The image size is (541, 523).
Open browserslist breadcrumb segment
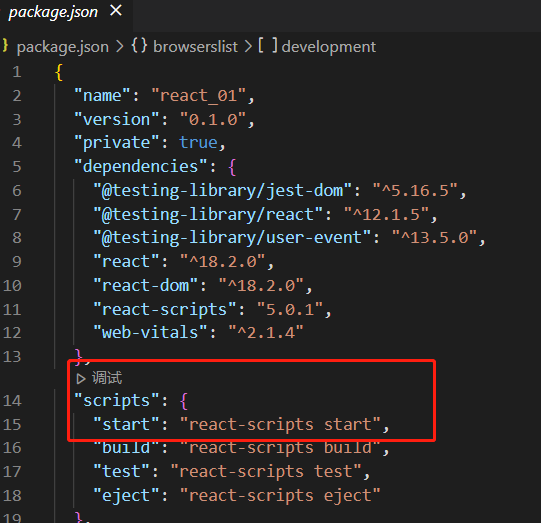pos(195,47)
